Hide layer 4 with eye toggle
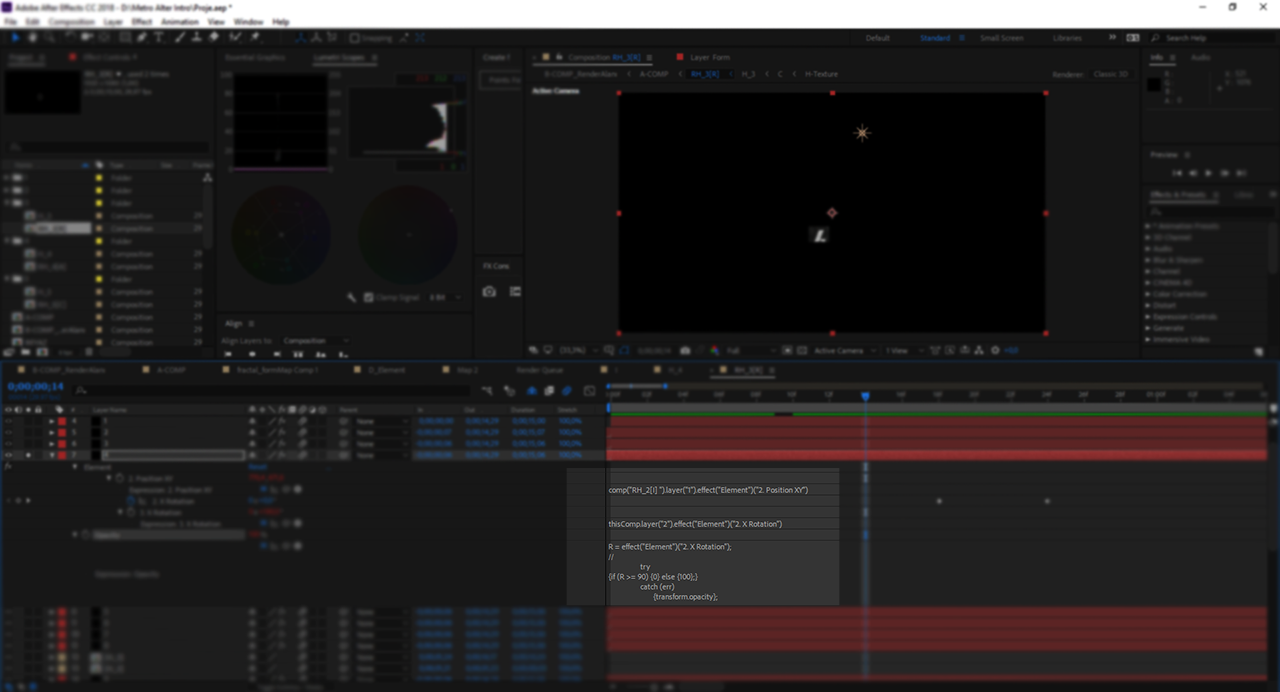This screenshot has height=692, width=1280. 9,421
